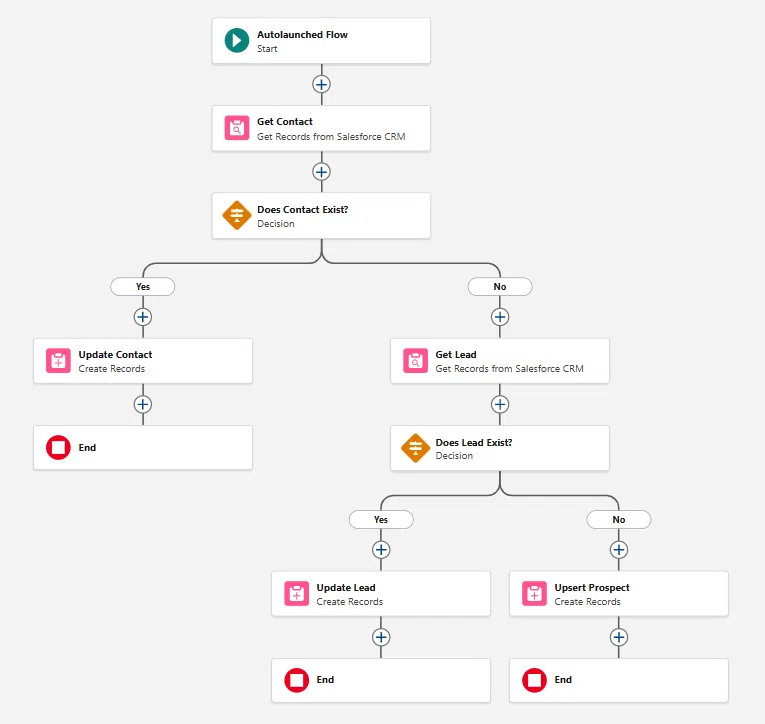Click the Update Contact create-records icon

point(58,361)
